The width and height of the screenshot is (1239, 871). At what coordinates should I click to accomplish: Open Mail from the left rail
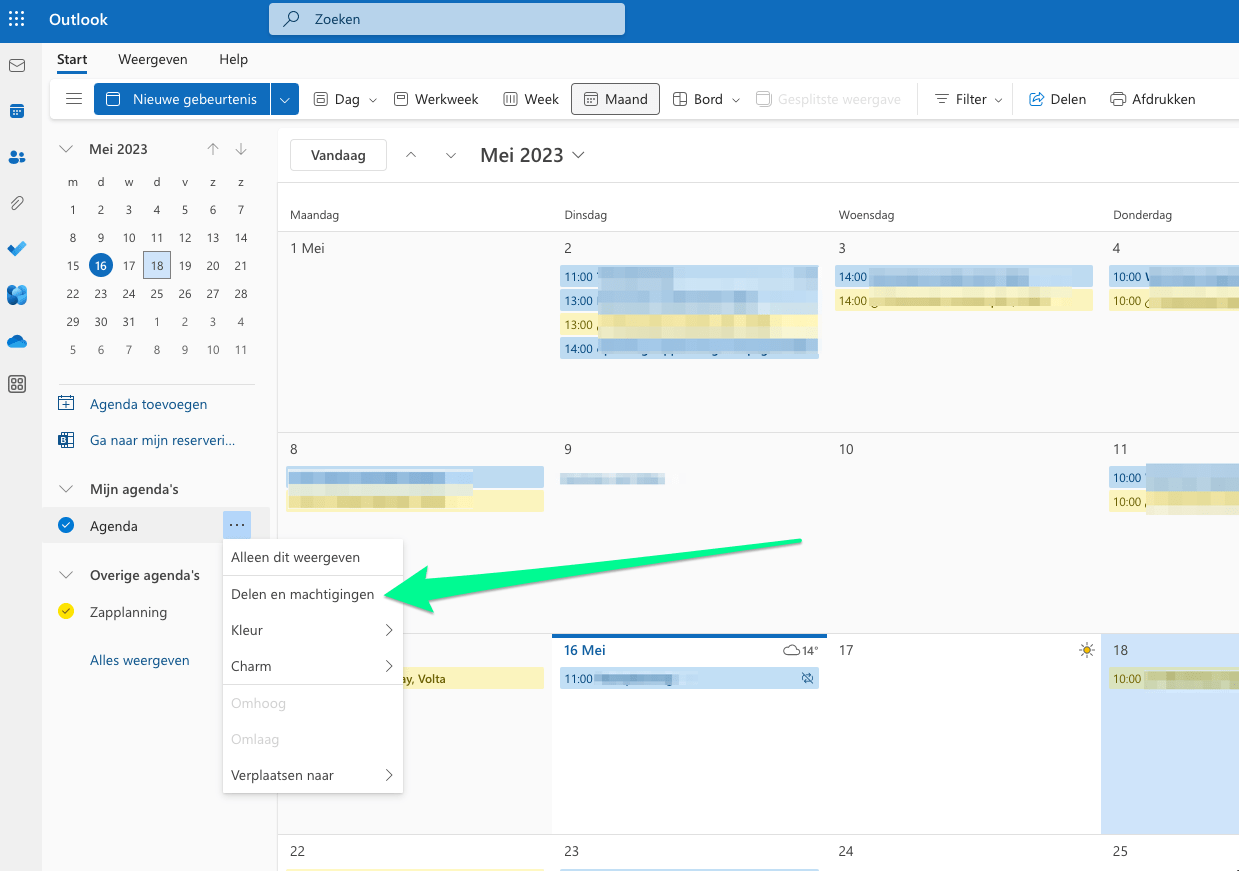coord(17,66)
